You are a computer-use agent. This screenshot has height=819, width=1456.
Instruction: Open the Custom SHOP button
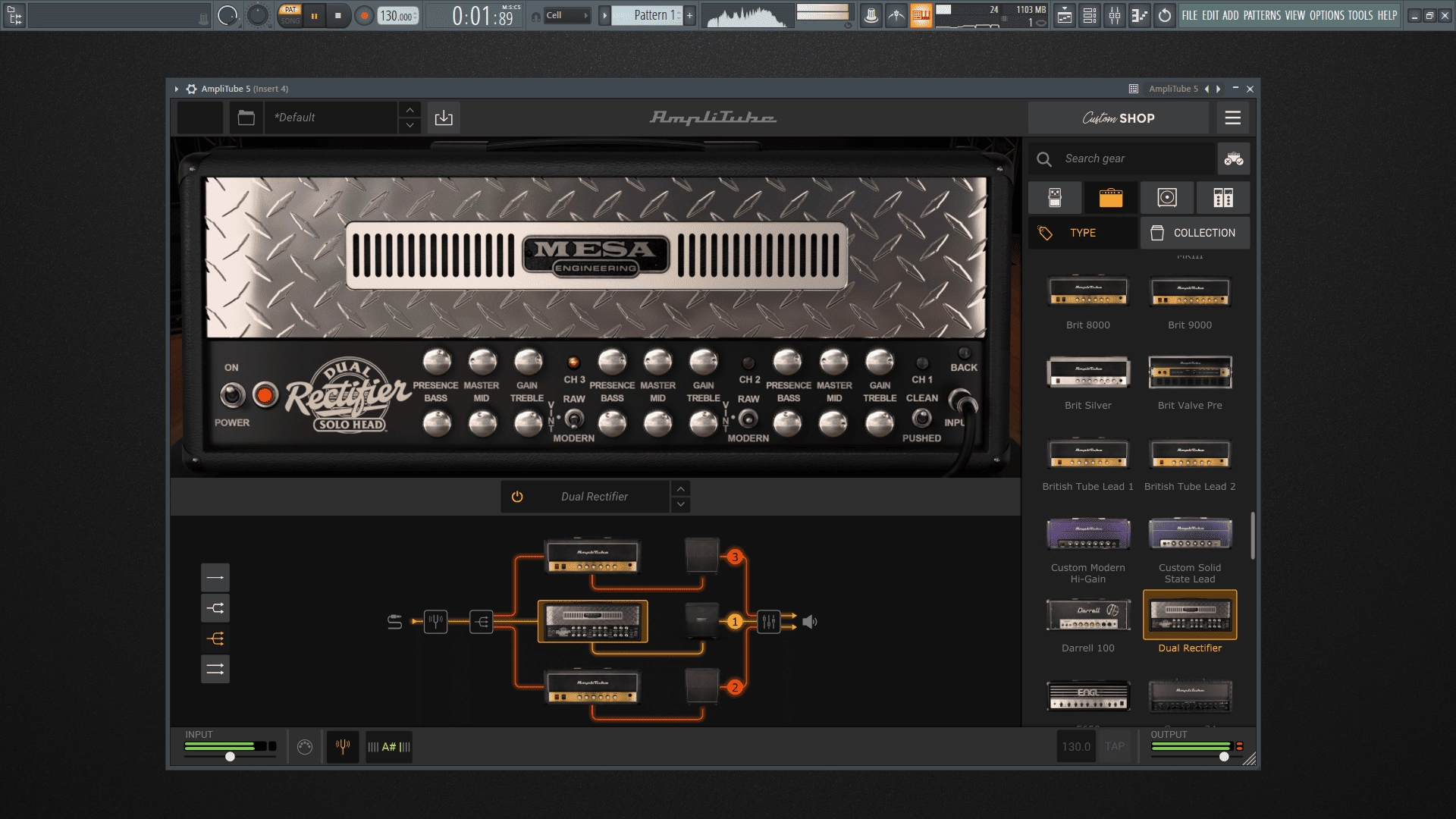pyautogui.click(x=1119, y=118)
